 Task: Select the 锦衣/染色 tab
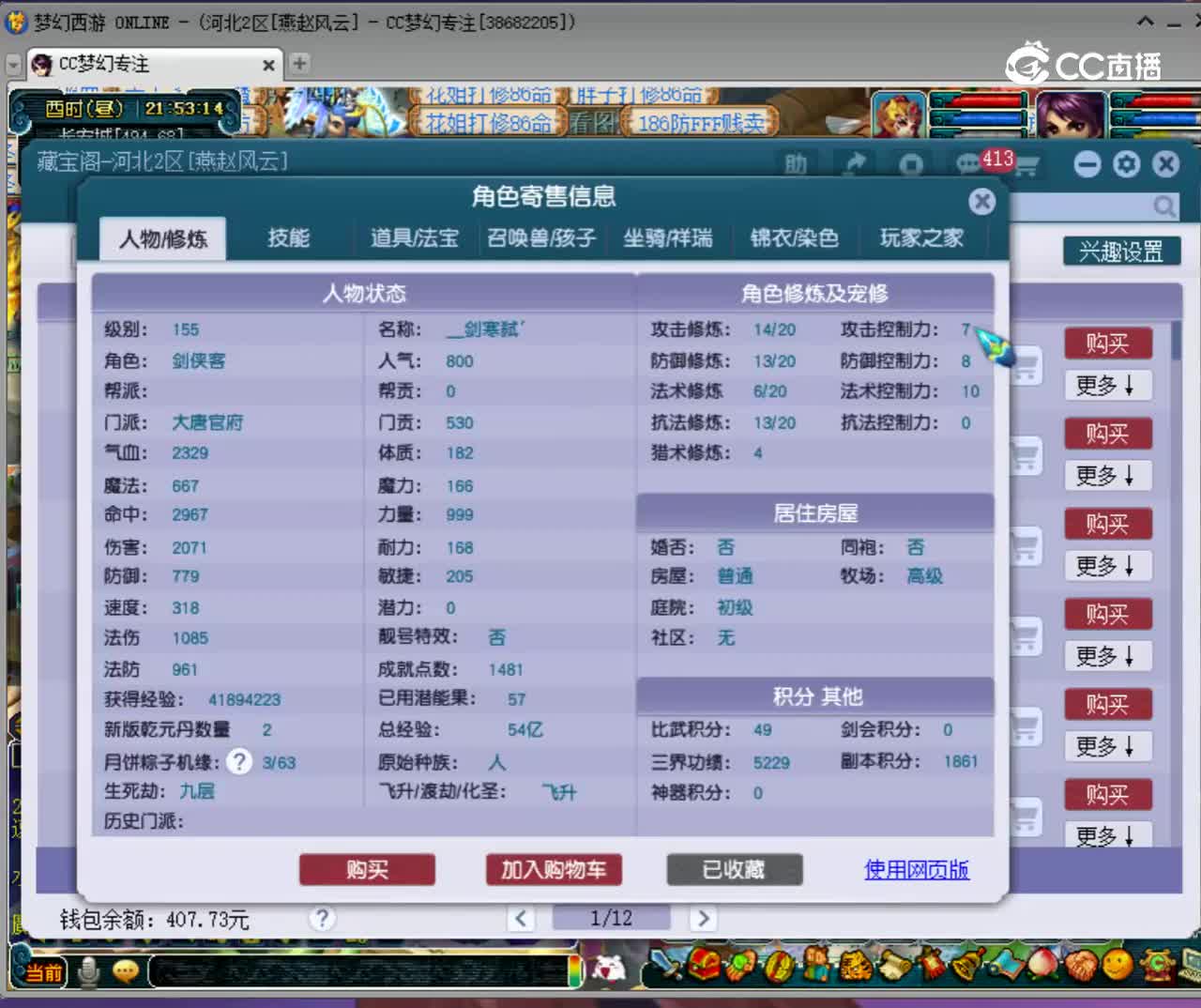[794, 238]
